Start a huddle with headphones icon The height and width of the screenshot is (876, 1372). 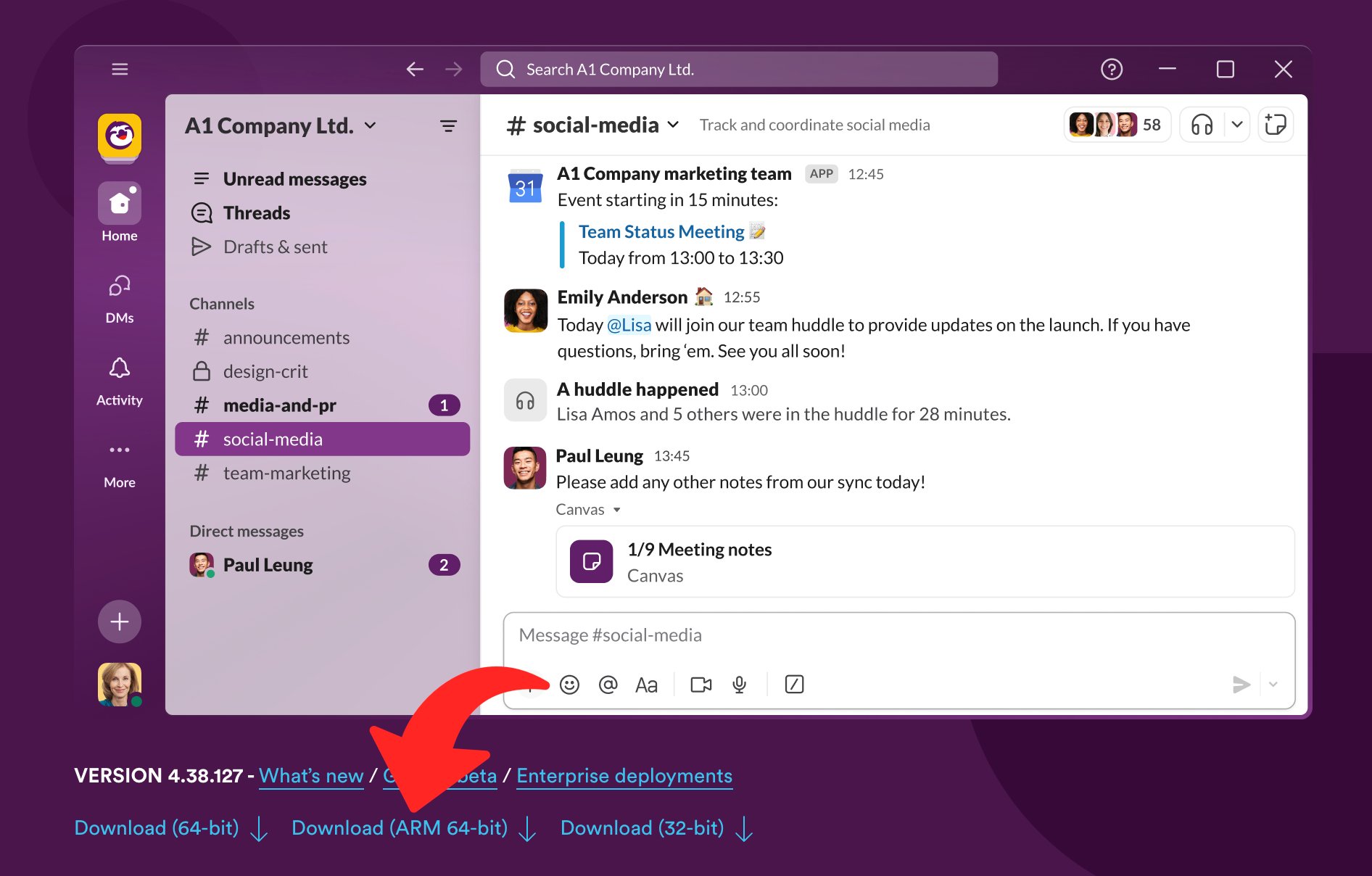1202,125
